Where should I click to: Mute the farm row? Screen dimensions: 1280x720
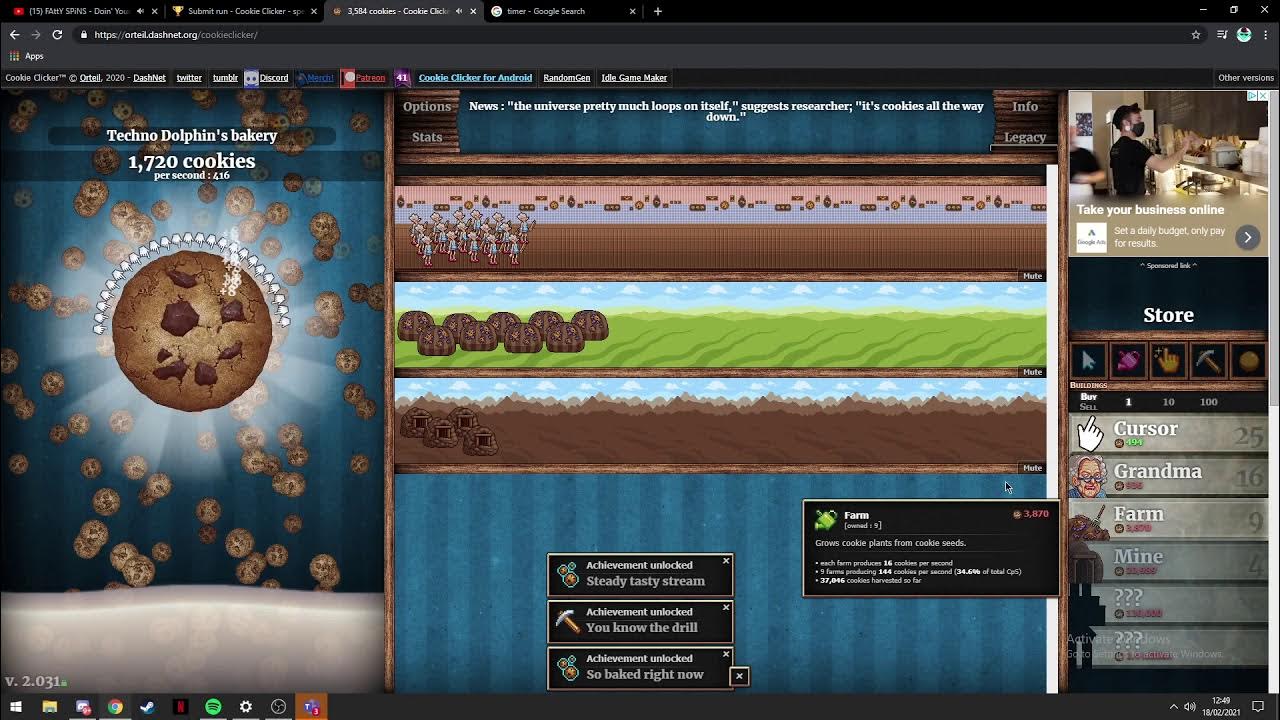tap(1032, 372)
